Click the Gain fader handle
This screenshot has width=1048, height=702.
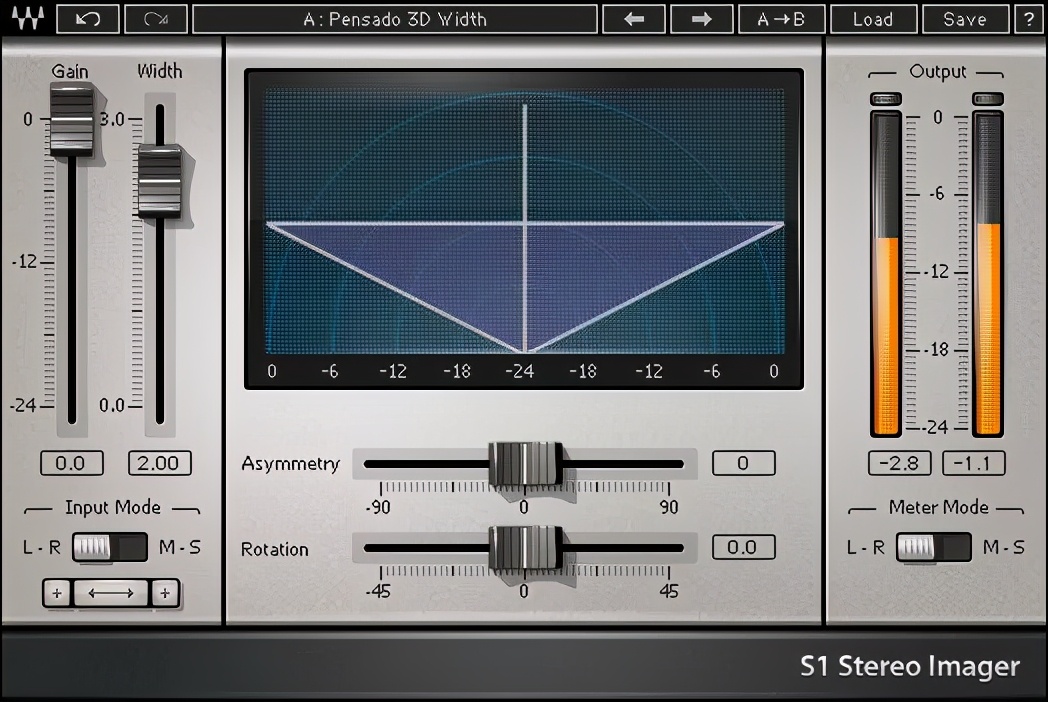click(72, 120)
